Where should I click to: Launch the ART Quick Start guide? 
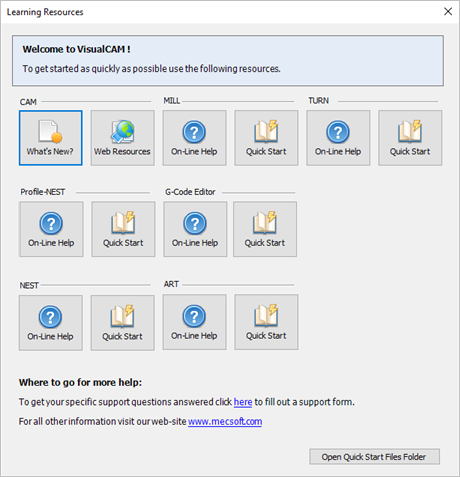point(266,322)
